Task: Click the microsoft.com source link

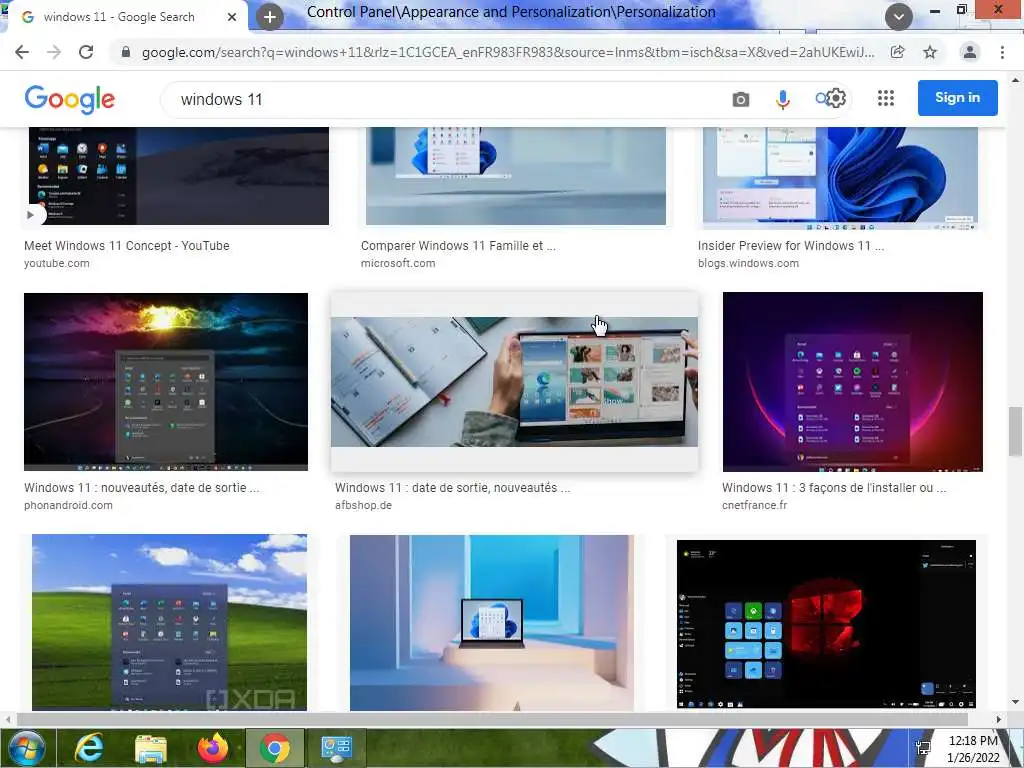Action: [x=398, y=263]
